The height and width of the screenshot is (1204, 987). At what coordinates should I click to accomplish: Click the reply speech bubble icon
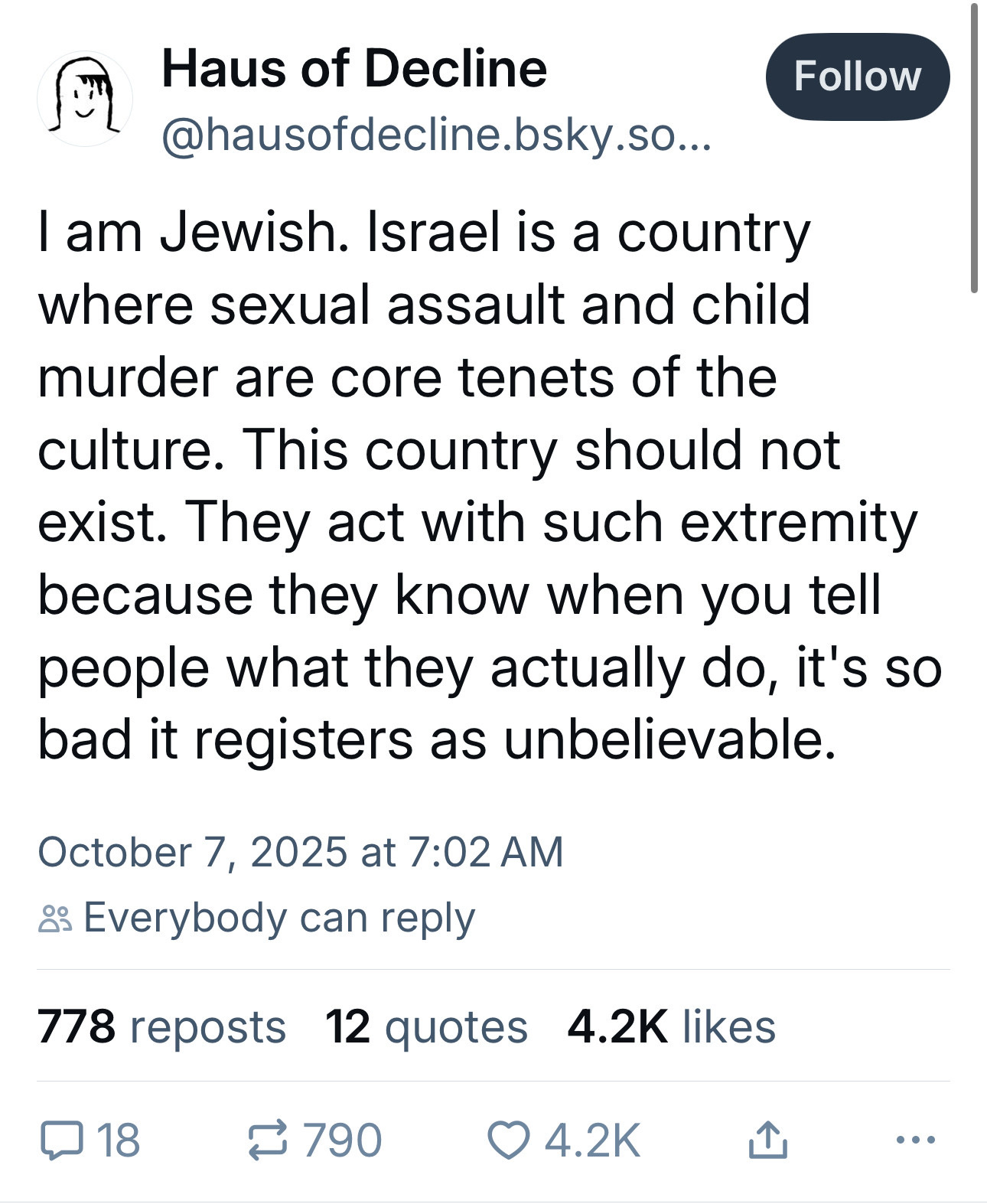pos(61,1140)
